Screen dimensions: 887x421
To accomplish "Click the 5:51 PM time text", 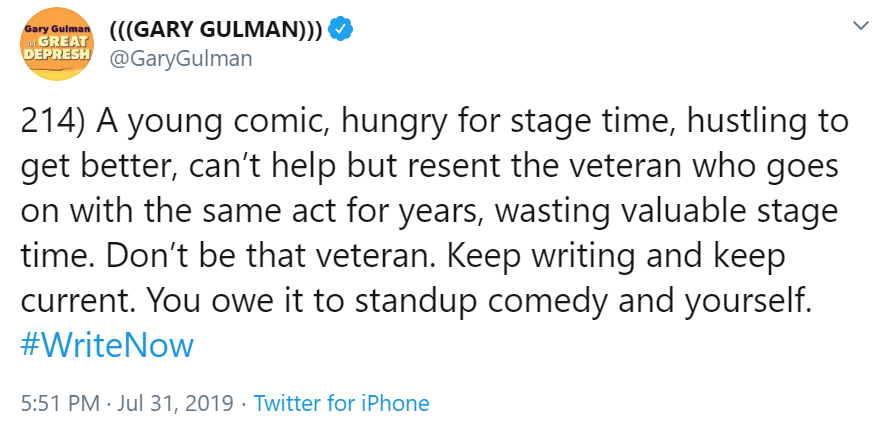I will [x=59, y=404].
